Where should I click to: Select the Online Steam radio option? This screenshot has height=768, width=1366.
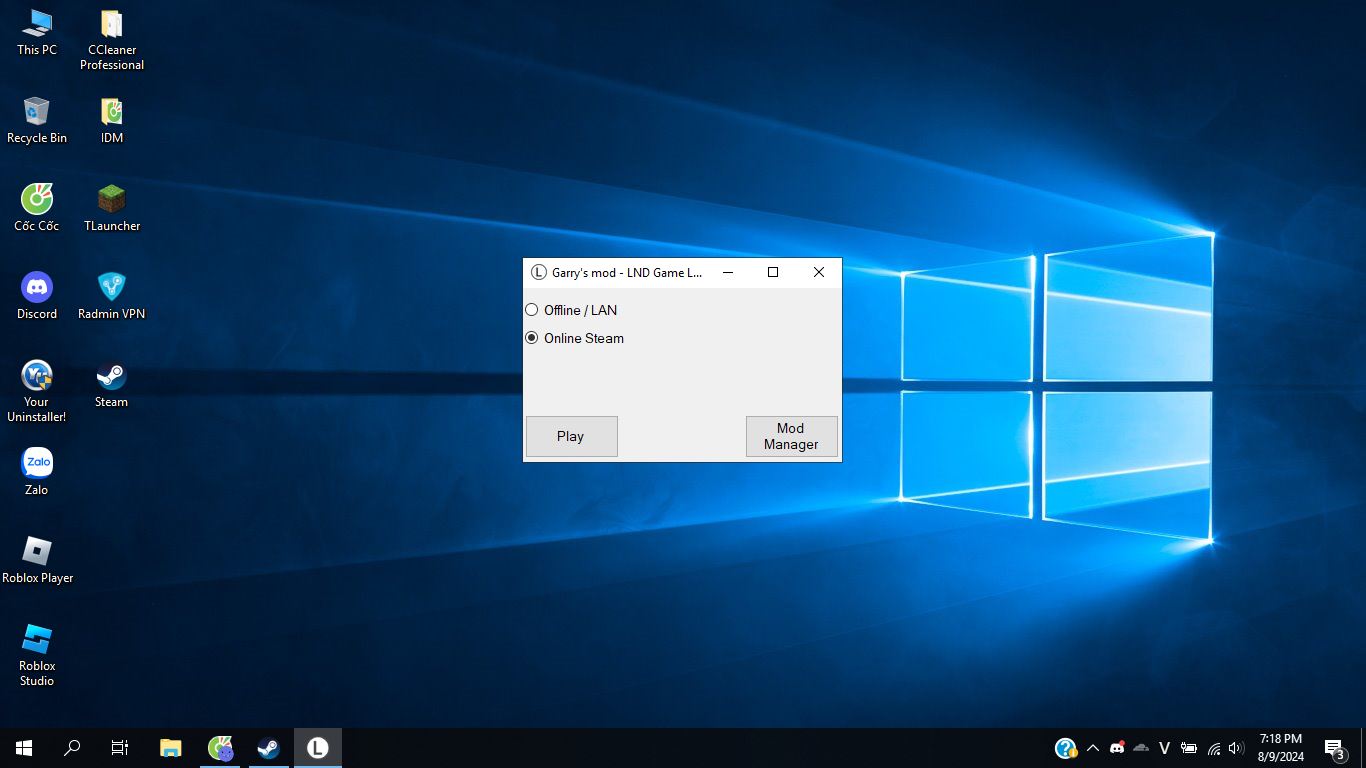click(532, 338)
